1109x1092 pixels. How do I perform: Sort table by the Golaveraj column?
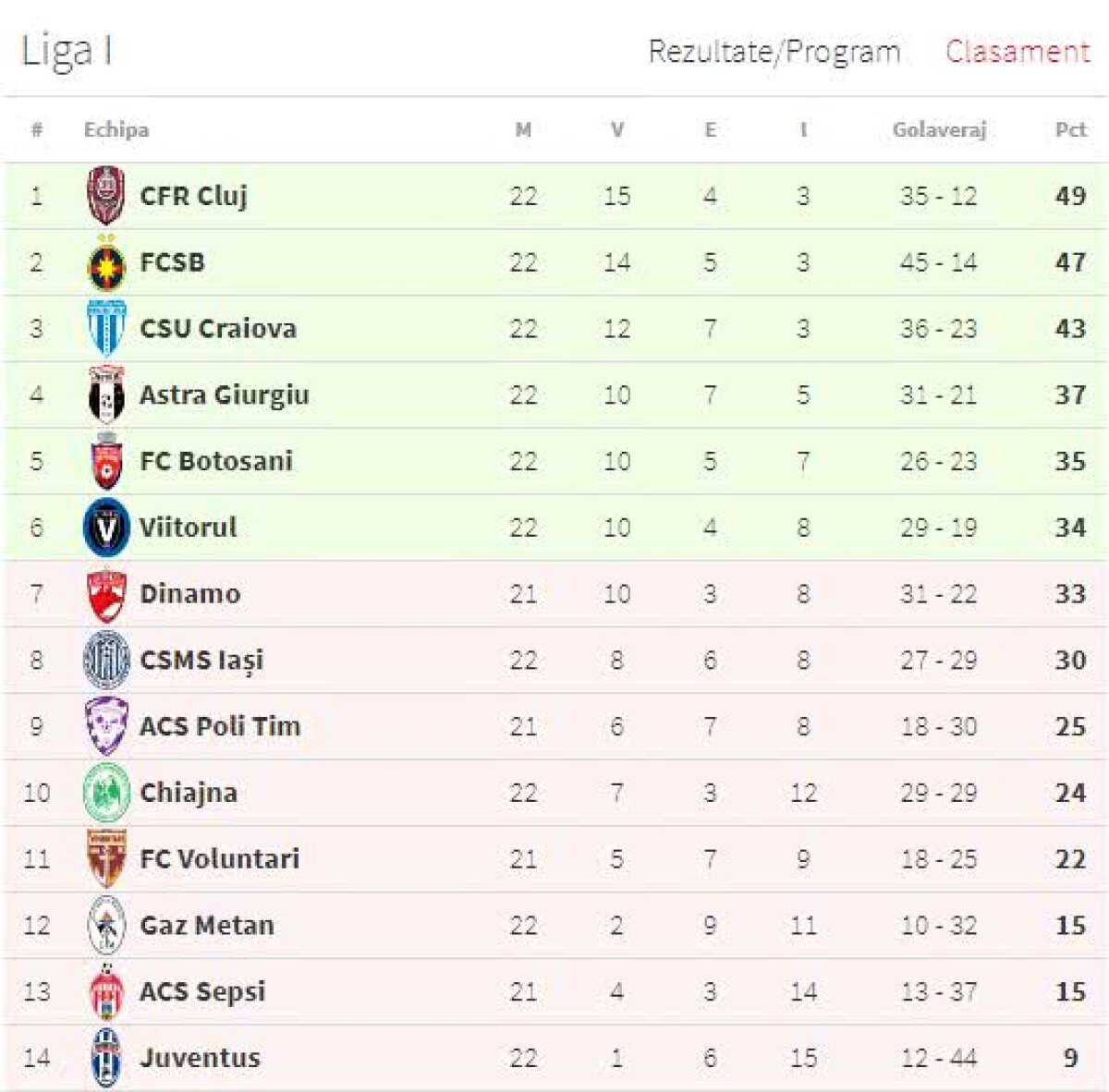coord(942,130)
